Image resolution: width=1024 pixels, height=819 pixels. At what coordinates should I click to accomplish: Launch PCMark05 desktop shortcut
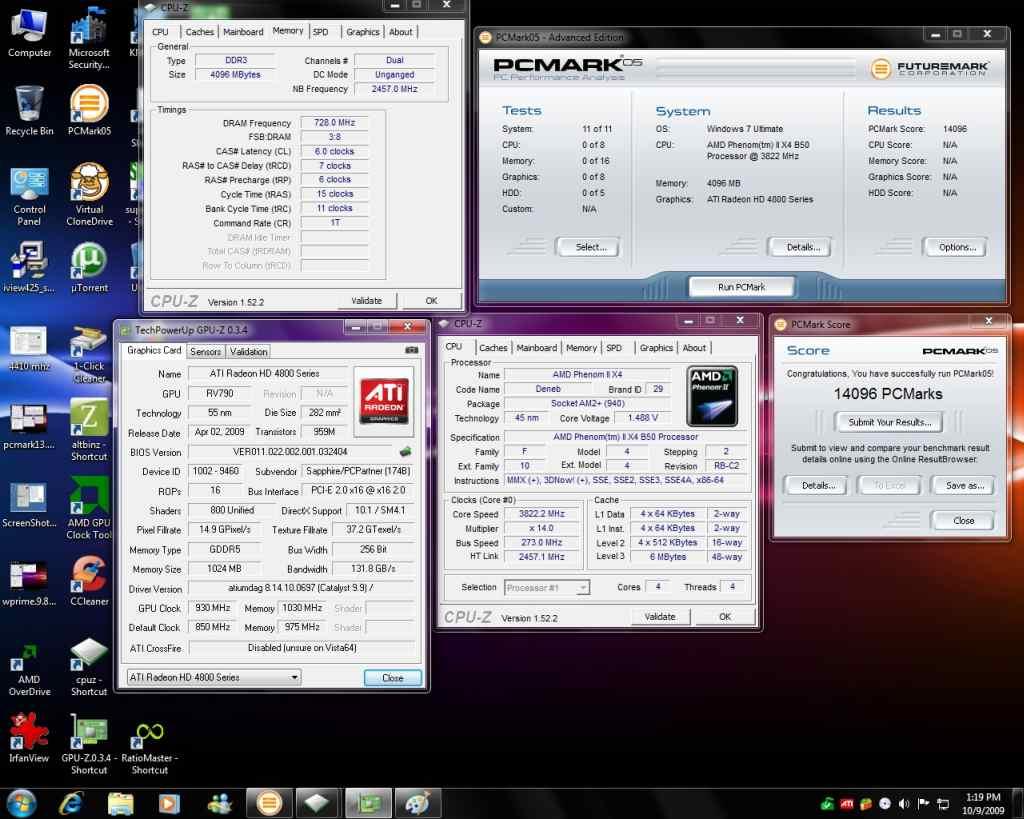coord(89,110)
